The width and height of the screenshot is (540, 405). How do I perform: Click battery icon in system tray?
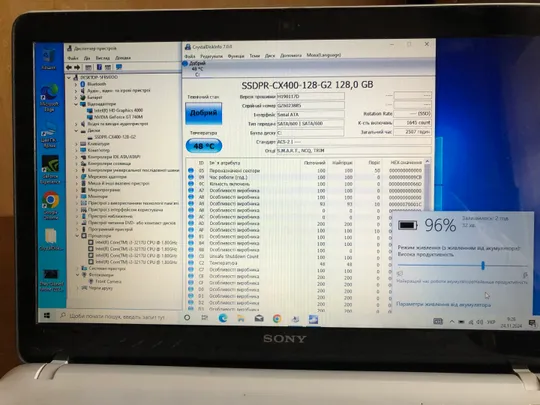click(x=461, y=322)
